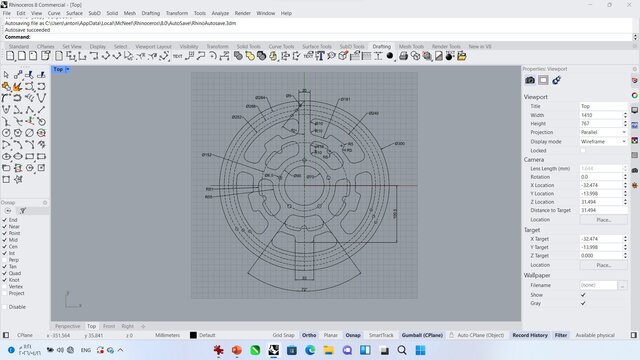Viewport: 640px width, 360px height.
Task: Click the camera Location Place button
Action: click(x=603, y=220)
